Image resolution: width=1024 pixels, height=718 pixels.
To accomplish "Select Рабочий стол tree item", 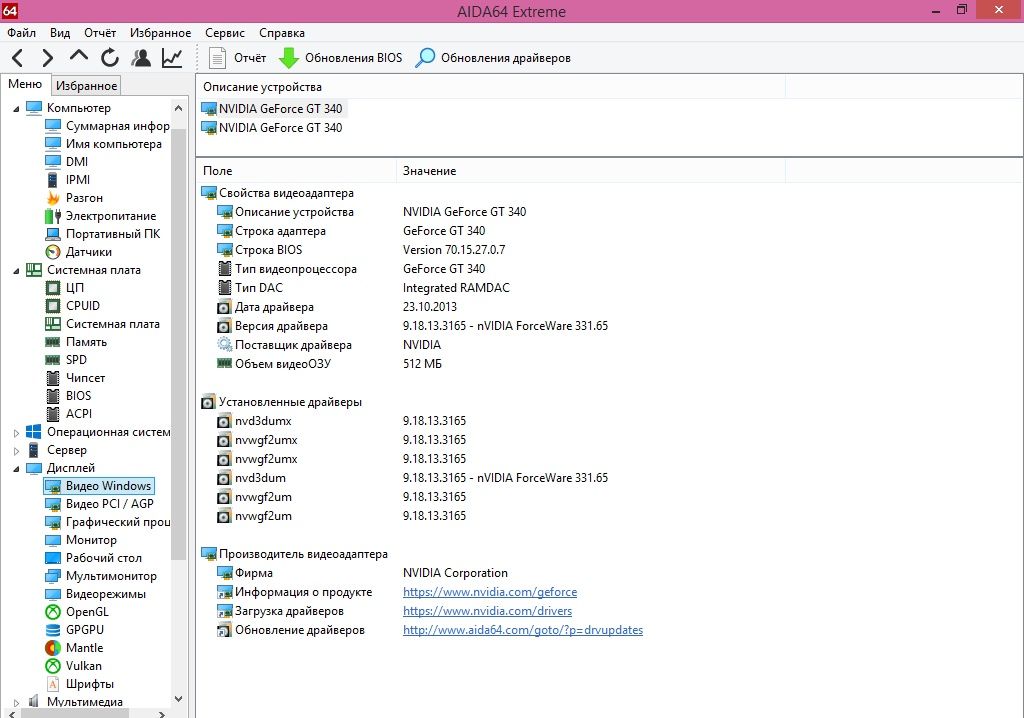I will click(x=93, y=558).
